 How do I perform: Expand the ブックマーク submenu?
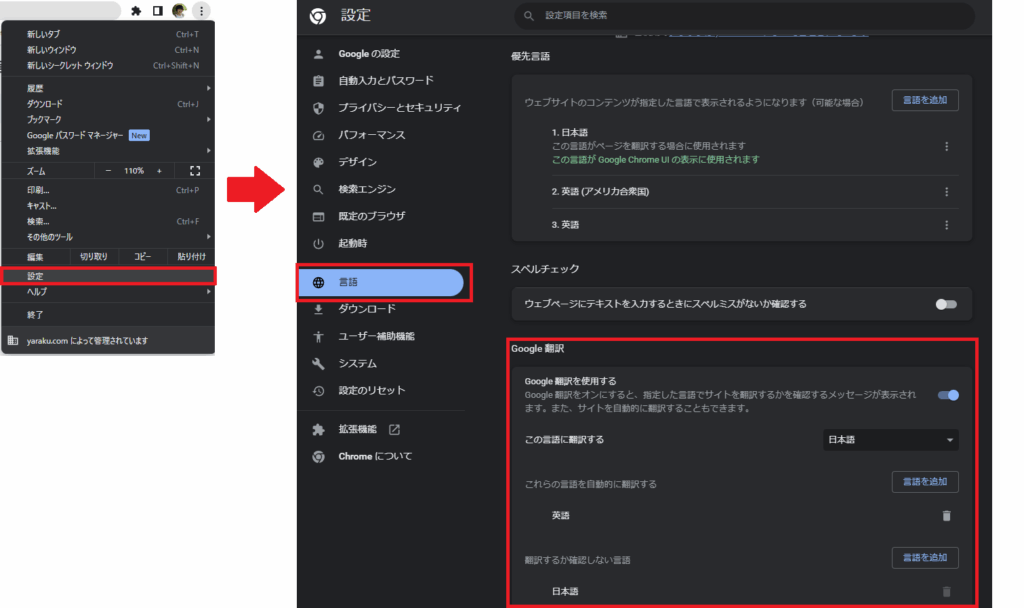[108, 120]
